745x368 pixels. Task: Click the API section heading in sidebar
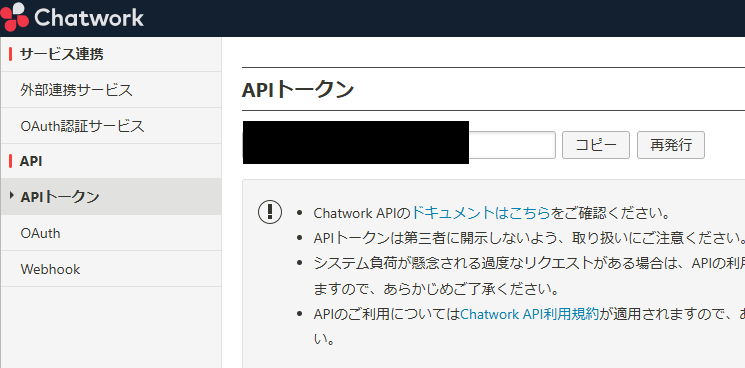click(31, 161)
